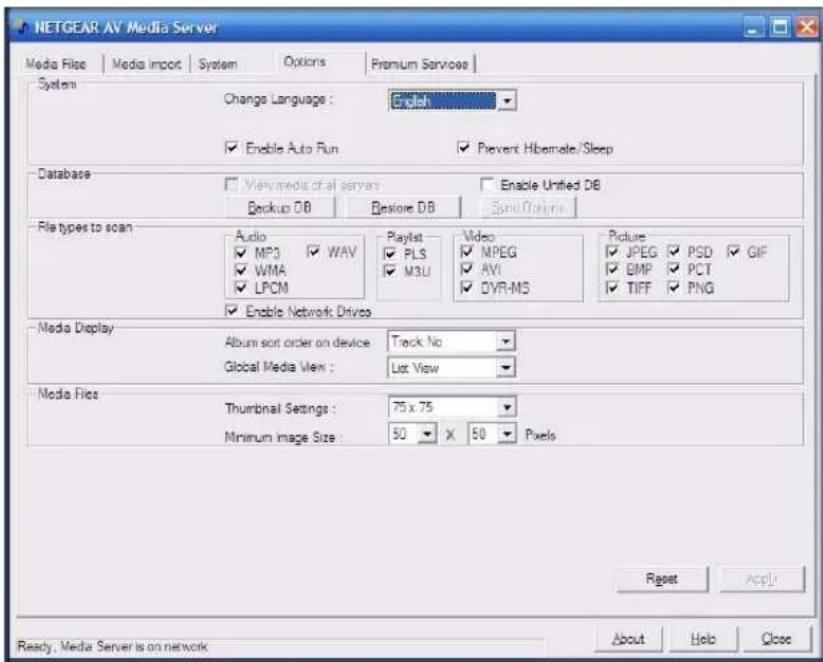This screenshot has height=662, width=823.
Task: Uncheck the TIFF picture type
Action: [x=611, y=288]
